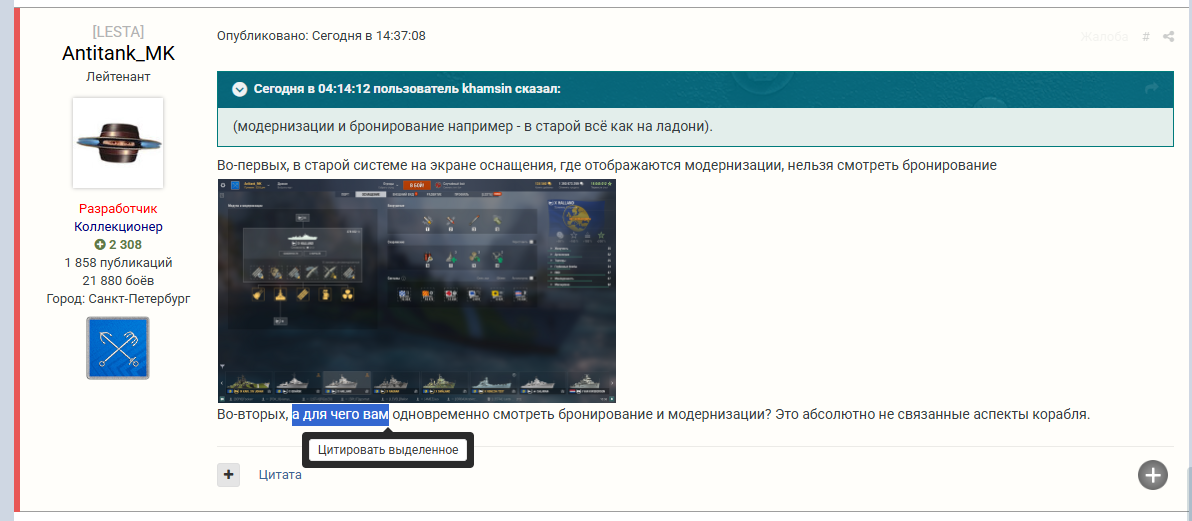Click the flying saucer avatar image
Viewport: 1192px width, 521px height.
pos(118,142)
